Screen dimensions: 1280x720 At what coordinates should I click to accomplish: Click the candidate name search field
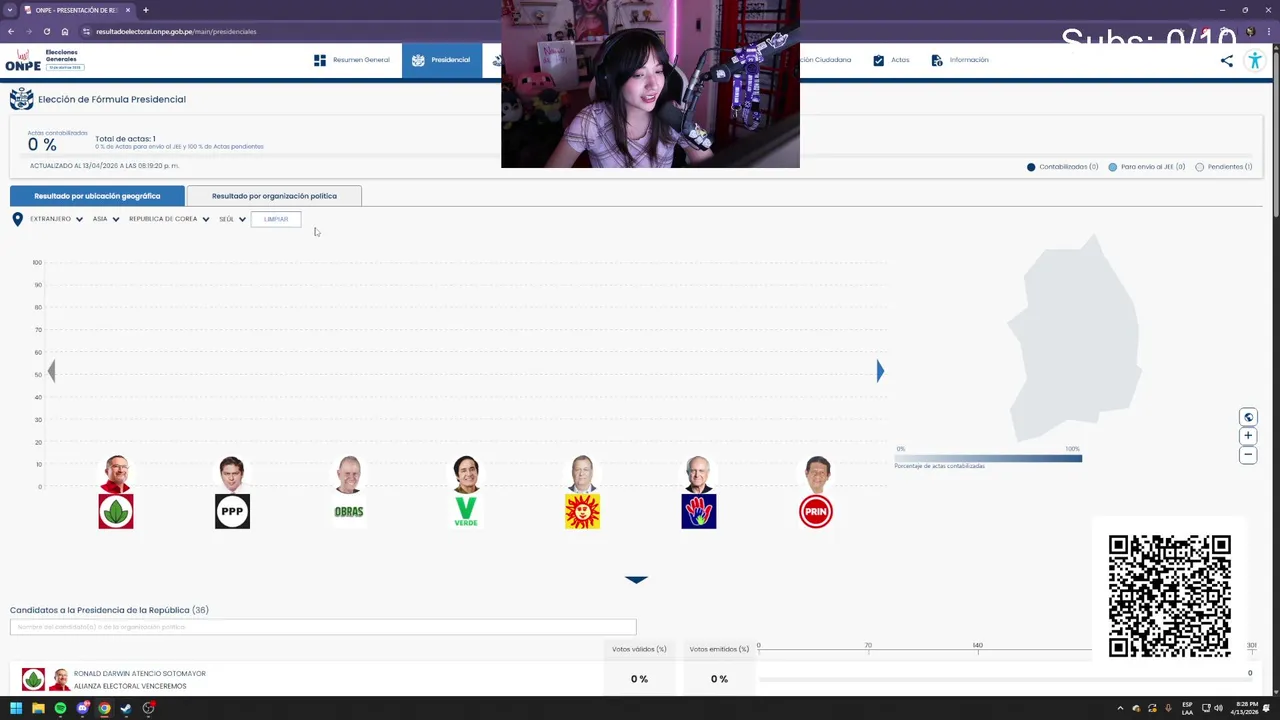click(323, 627)
